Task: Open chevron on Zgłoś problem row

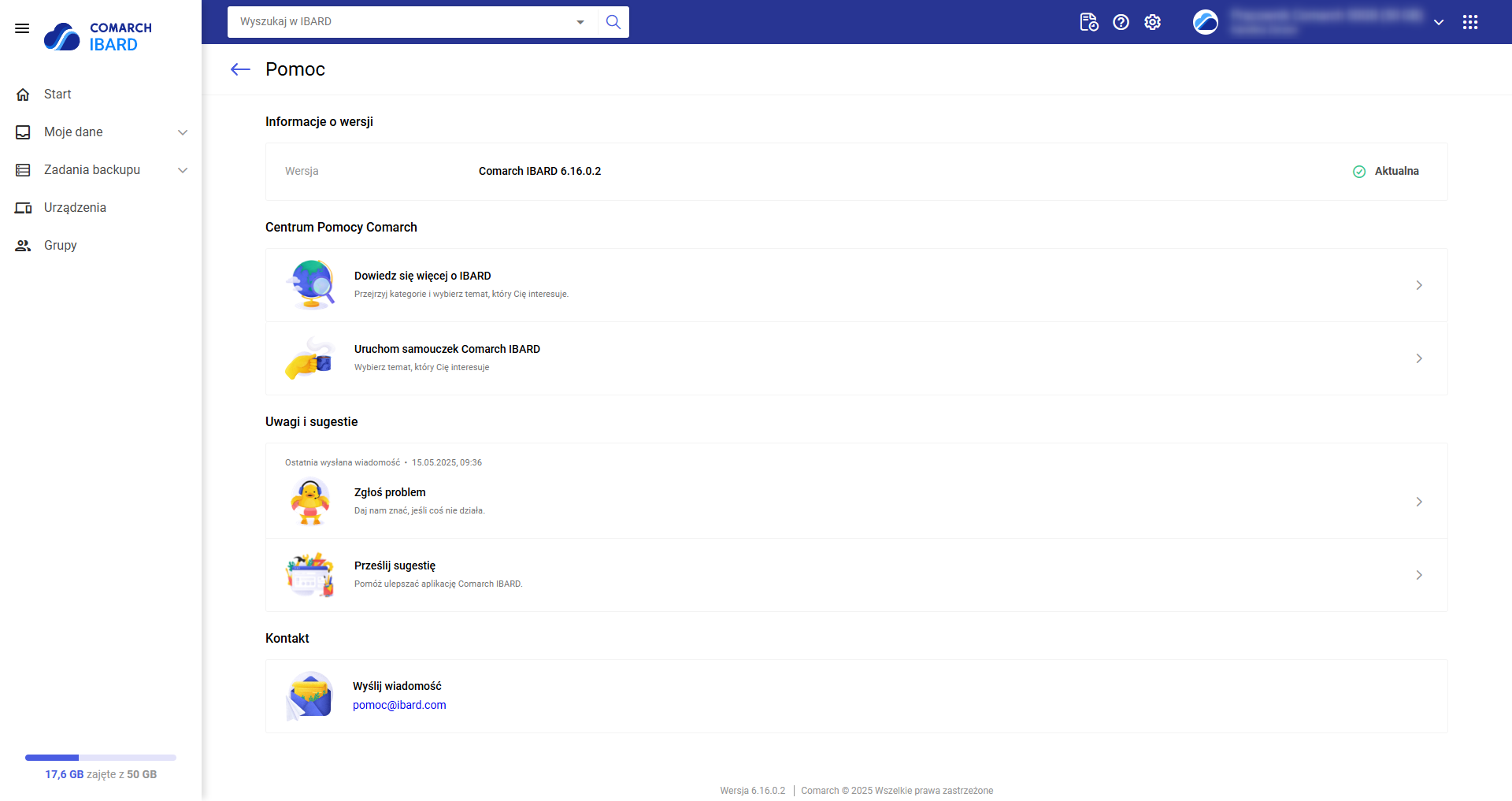Action: (1419, 502)
